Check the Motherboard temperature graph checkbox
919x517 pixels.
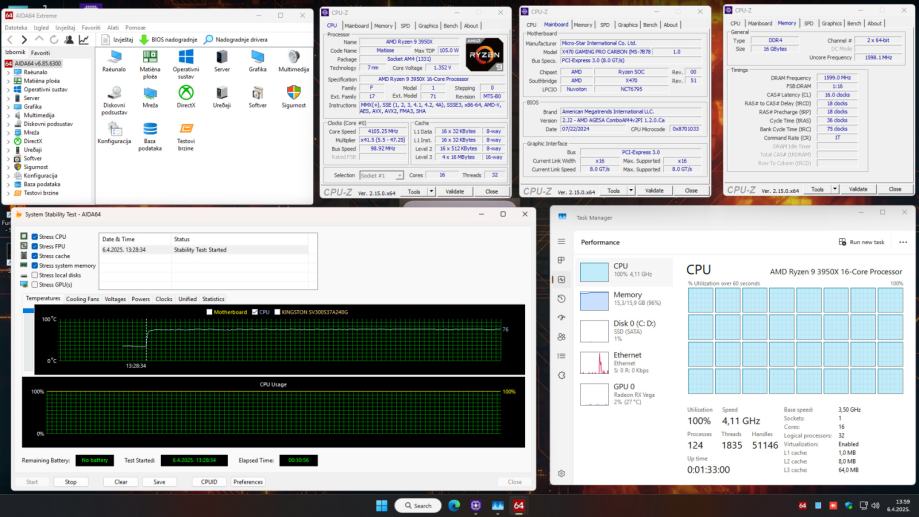[x=209, y=311]
